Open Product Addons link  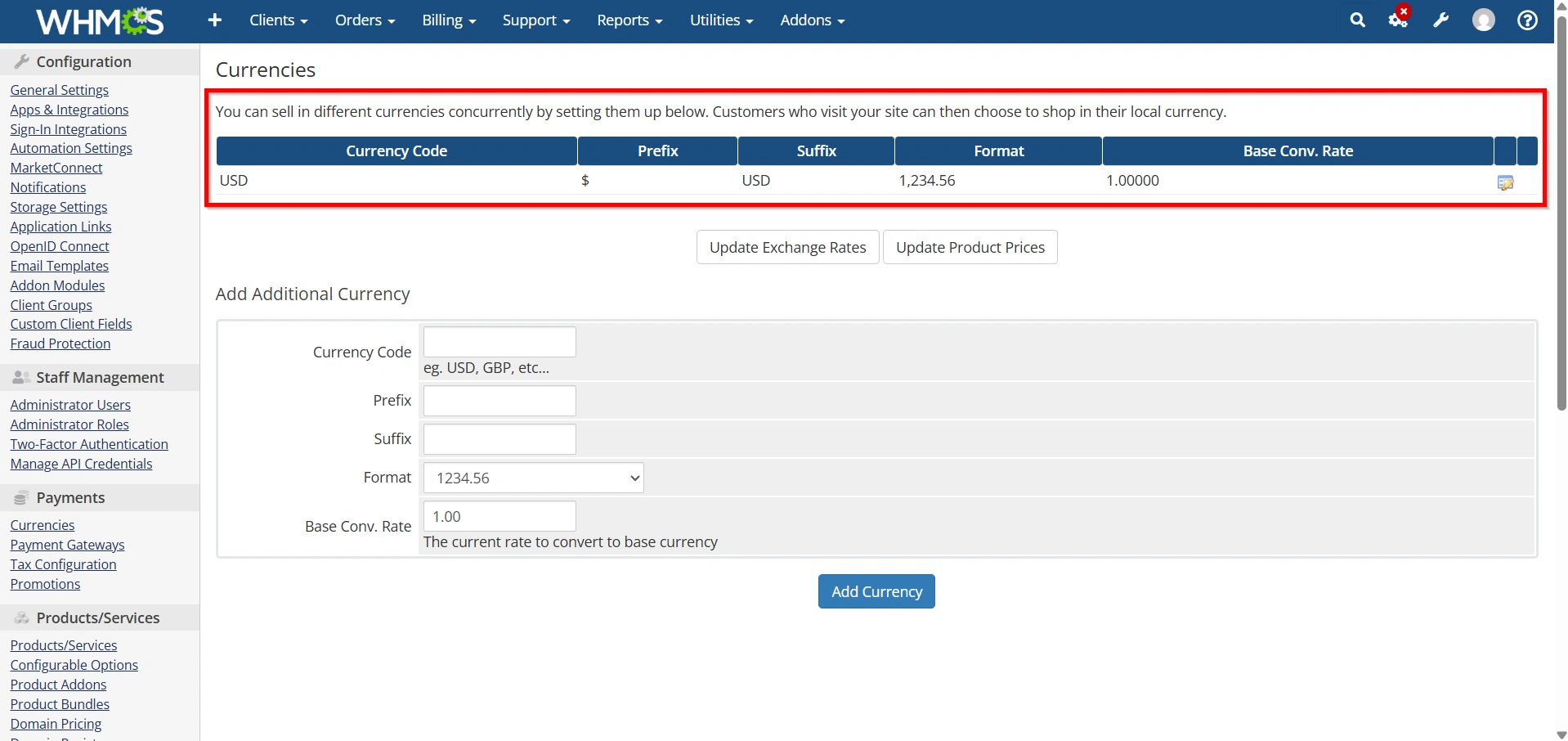tap(58, 685)
